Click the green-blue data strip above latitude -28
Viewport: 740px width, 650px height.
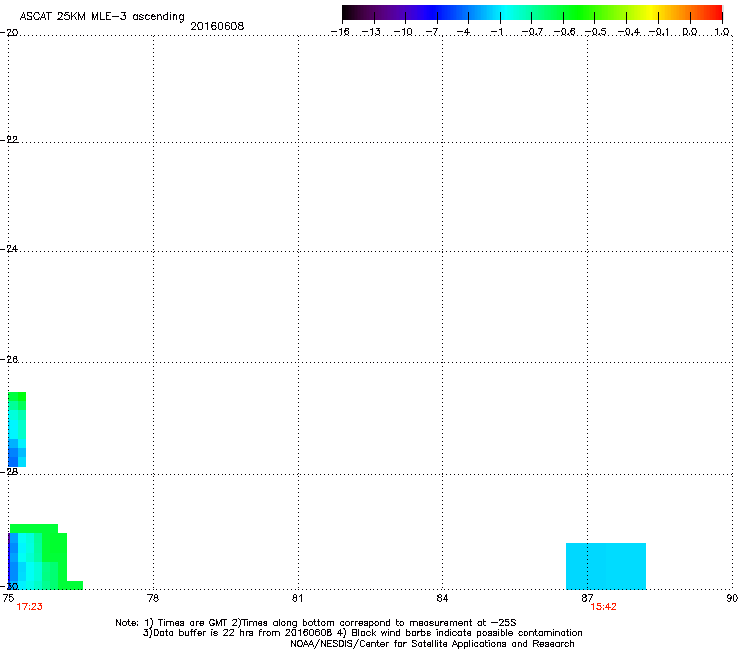[x=17, y=429]
